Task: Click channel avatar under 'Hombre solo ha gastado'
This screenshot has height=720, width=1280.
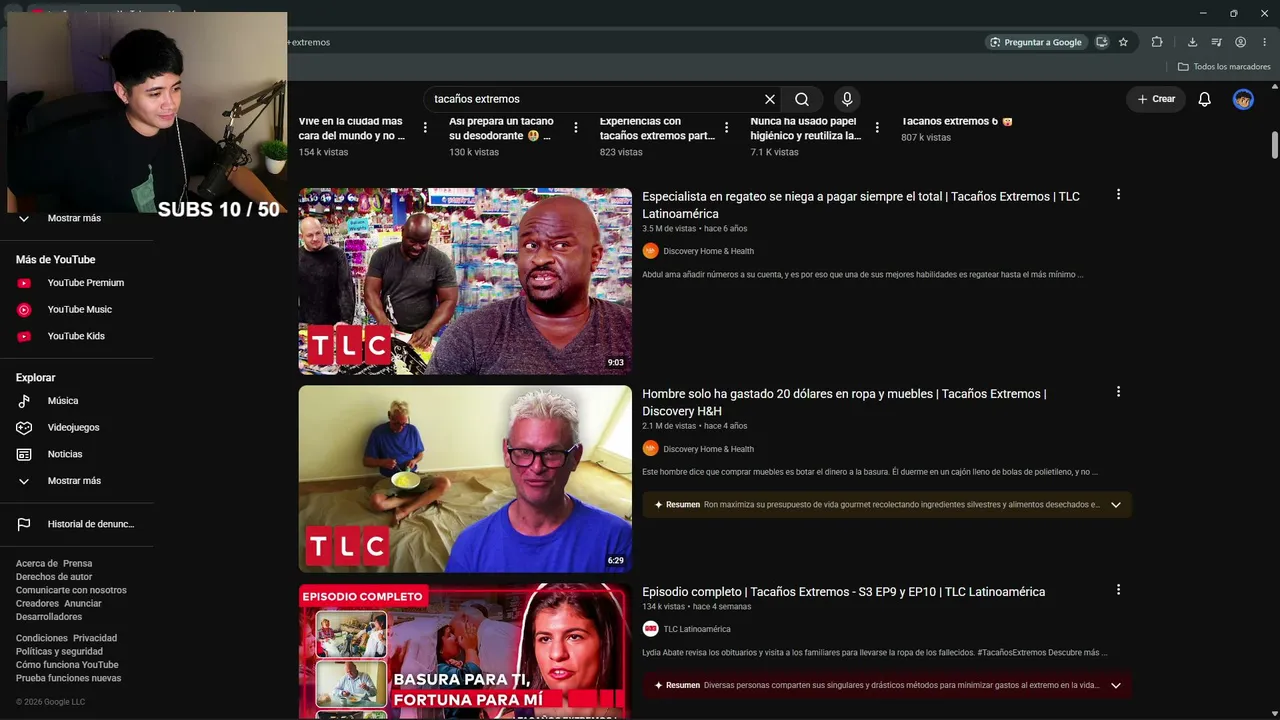Action: (x=650, y=449)
